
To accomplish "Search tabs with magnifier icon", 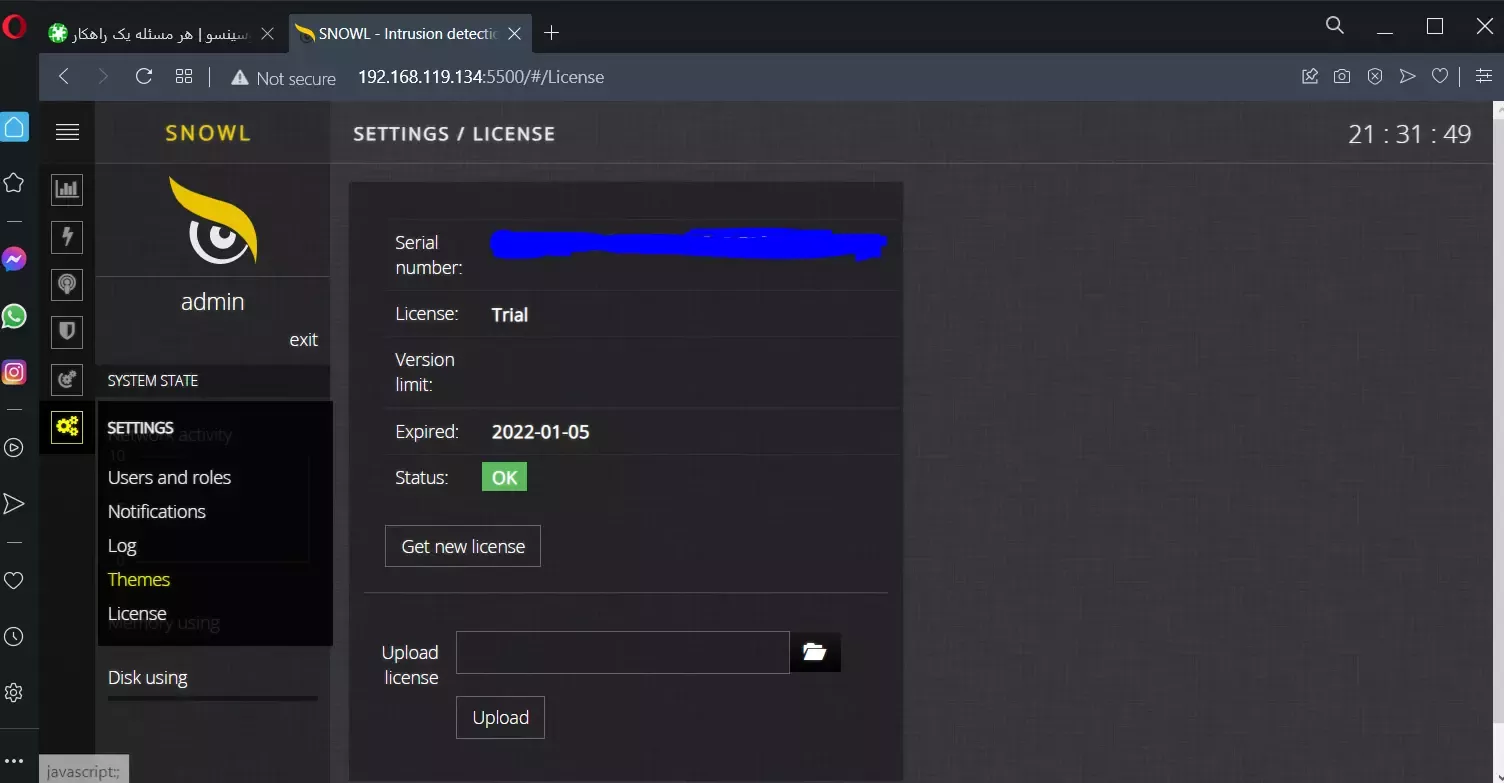I will [1335, 26].
